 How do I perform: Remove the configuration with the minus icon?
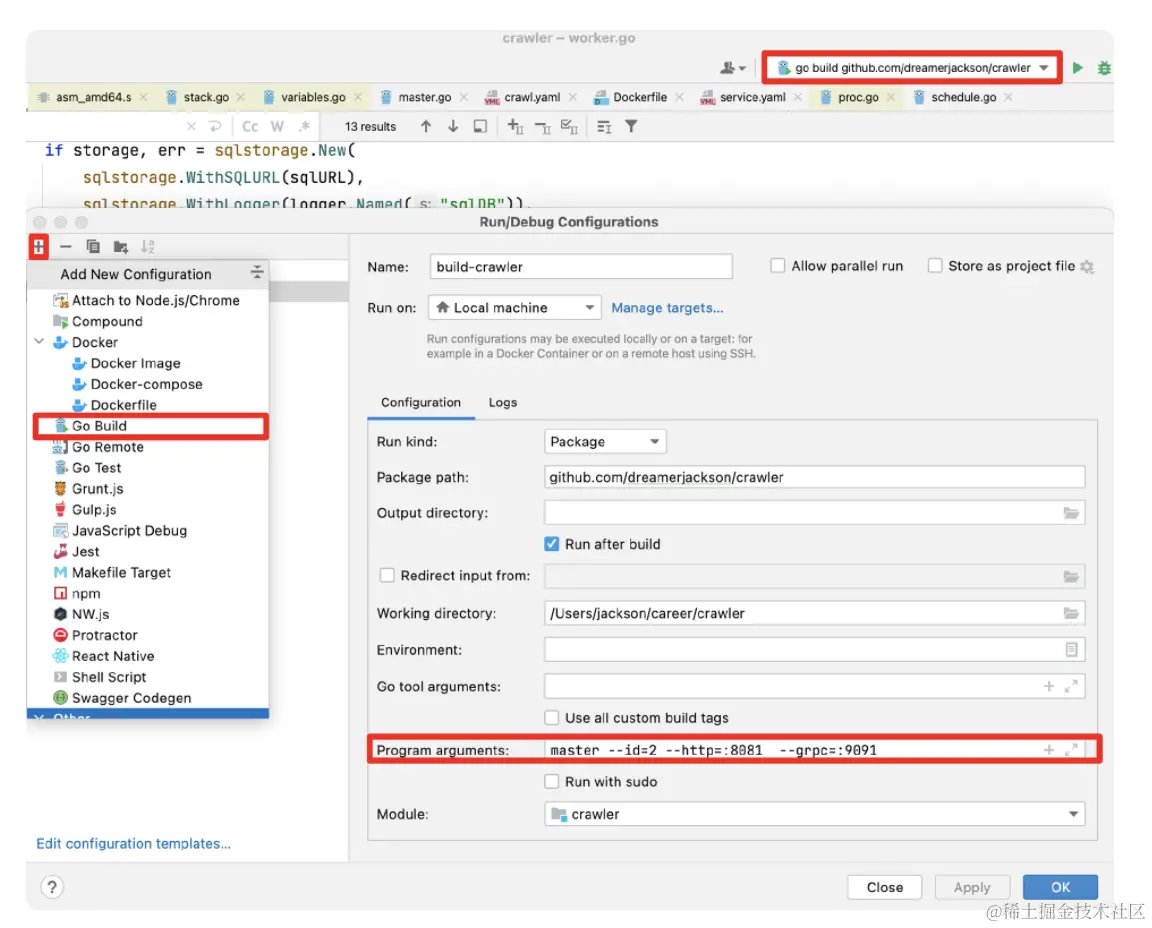pyautogui.click(x=65, y=247)
